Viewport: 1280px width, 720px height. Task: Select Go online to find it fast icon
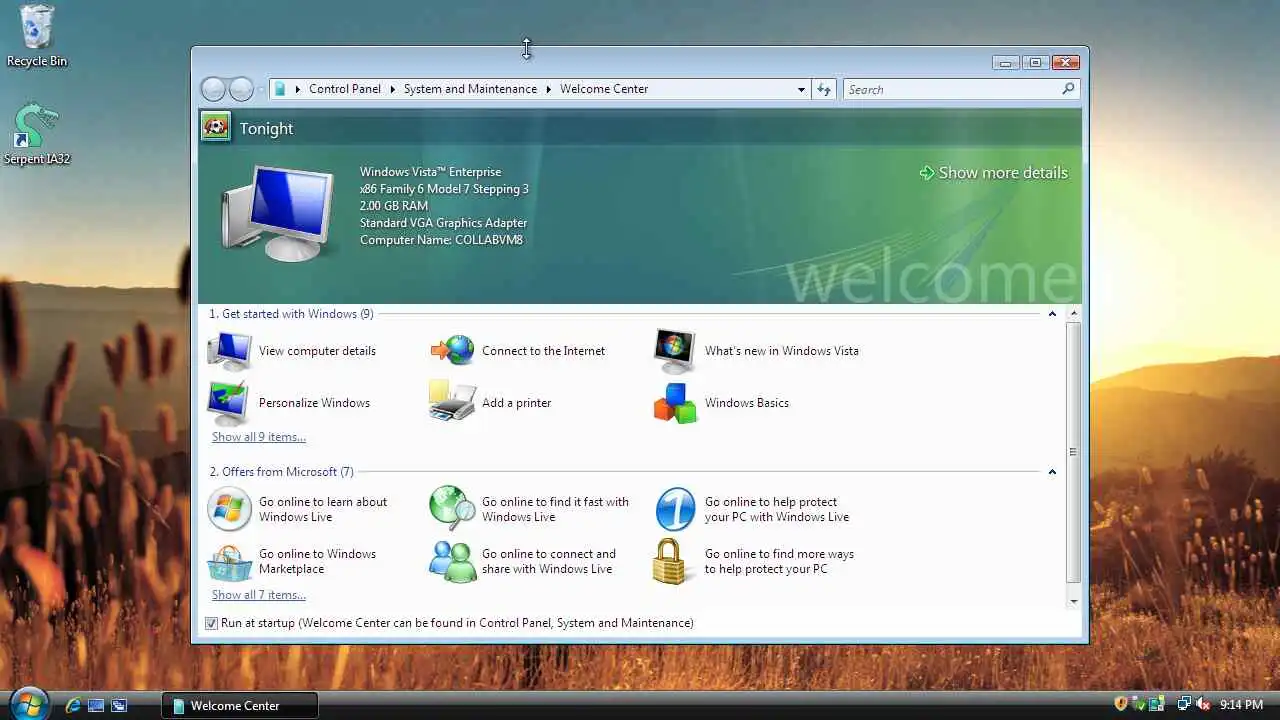point(453,509)
